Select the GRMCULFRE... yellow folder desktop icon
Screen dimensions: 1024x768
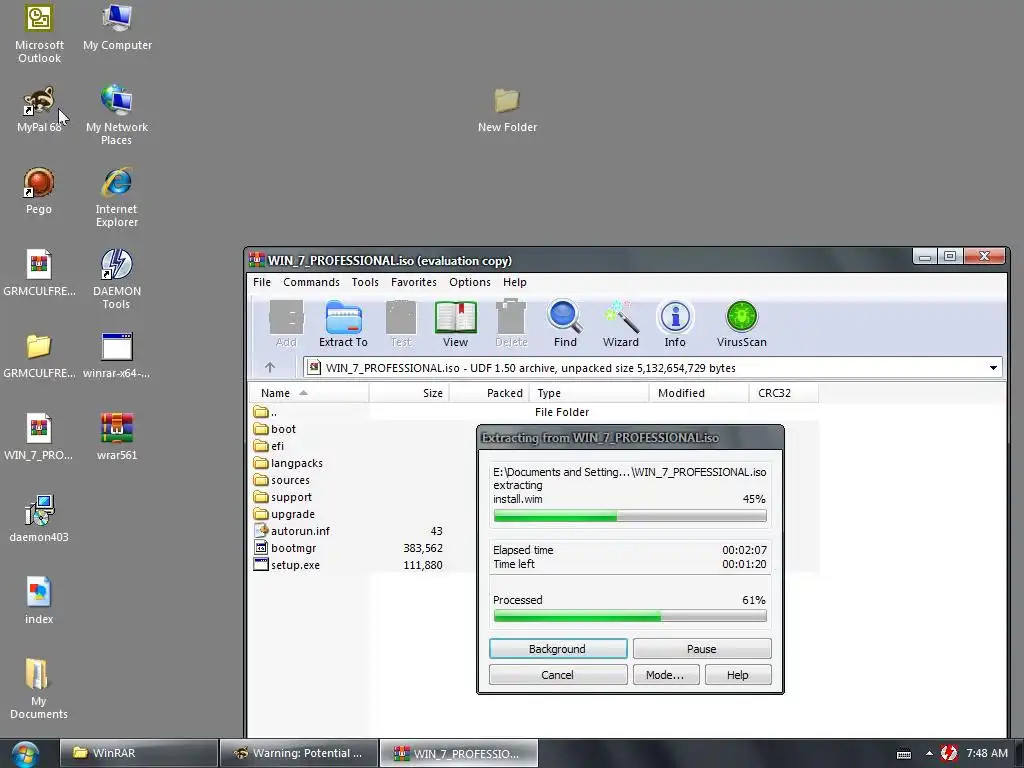click(39, 355)
